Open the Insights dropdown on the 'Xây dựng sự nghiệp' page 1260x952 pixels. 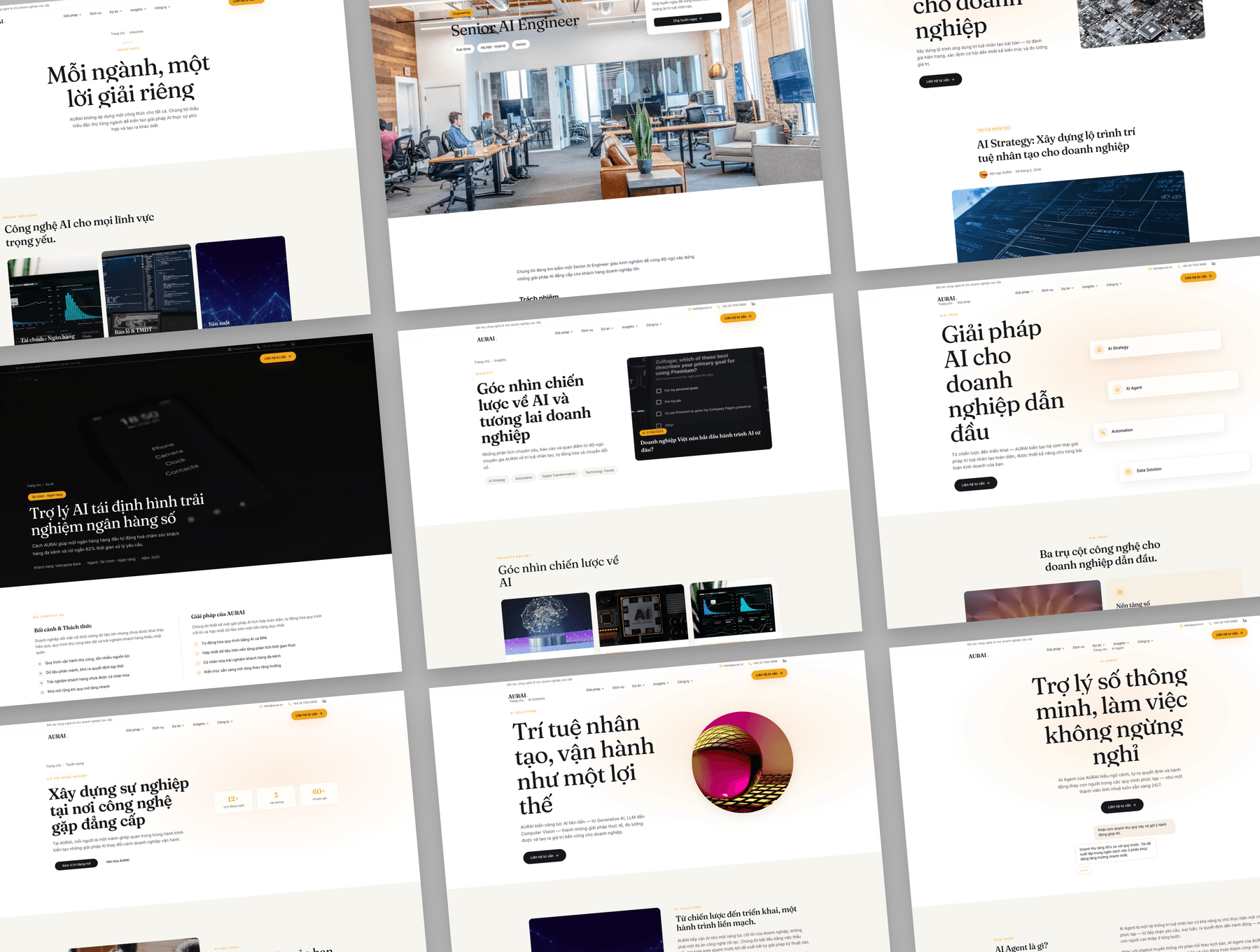click(x=201, y=724)
